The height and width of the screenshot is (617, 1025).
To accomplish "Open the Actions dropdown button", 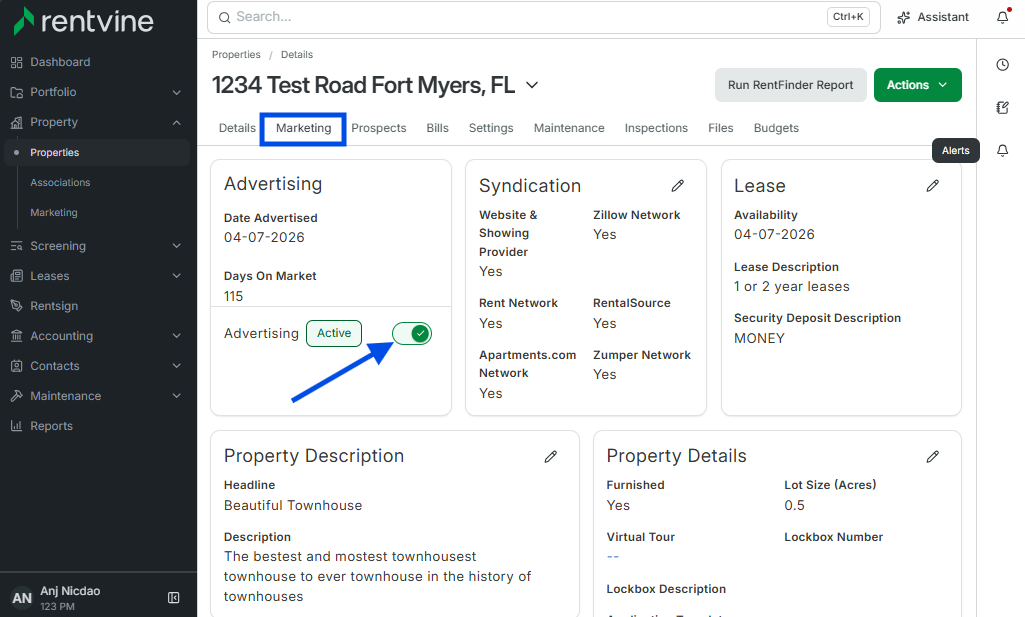I will coord(917,85).
